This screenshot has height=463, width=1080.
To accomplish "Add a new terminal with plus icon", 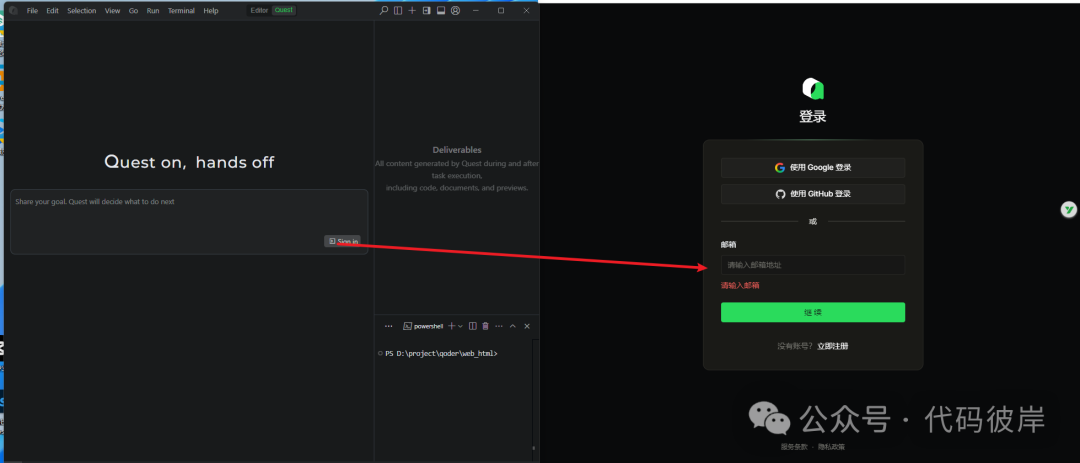I will (x=452, y=326).
